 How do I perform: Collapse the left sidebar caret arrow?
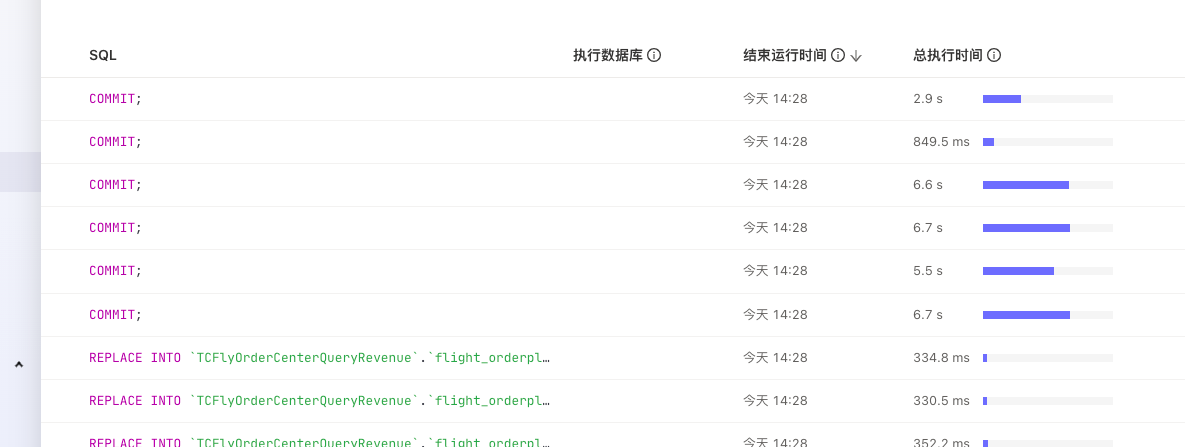(x=18, y=366)
